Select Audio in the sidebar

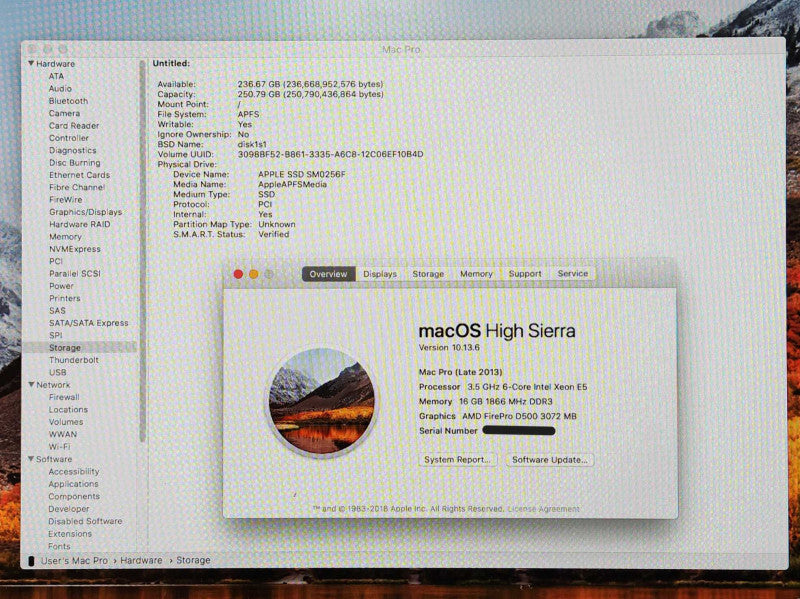tap(60, 88)
